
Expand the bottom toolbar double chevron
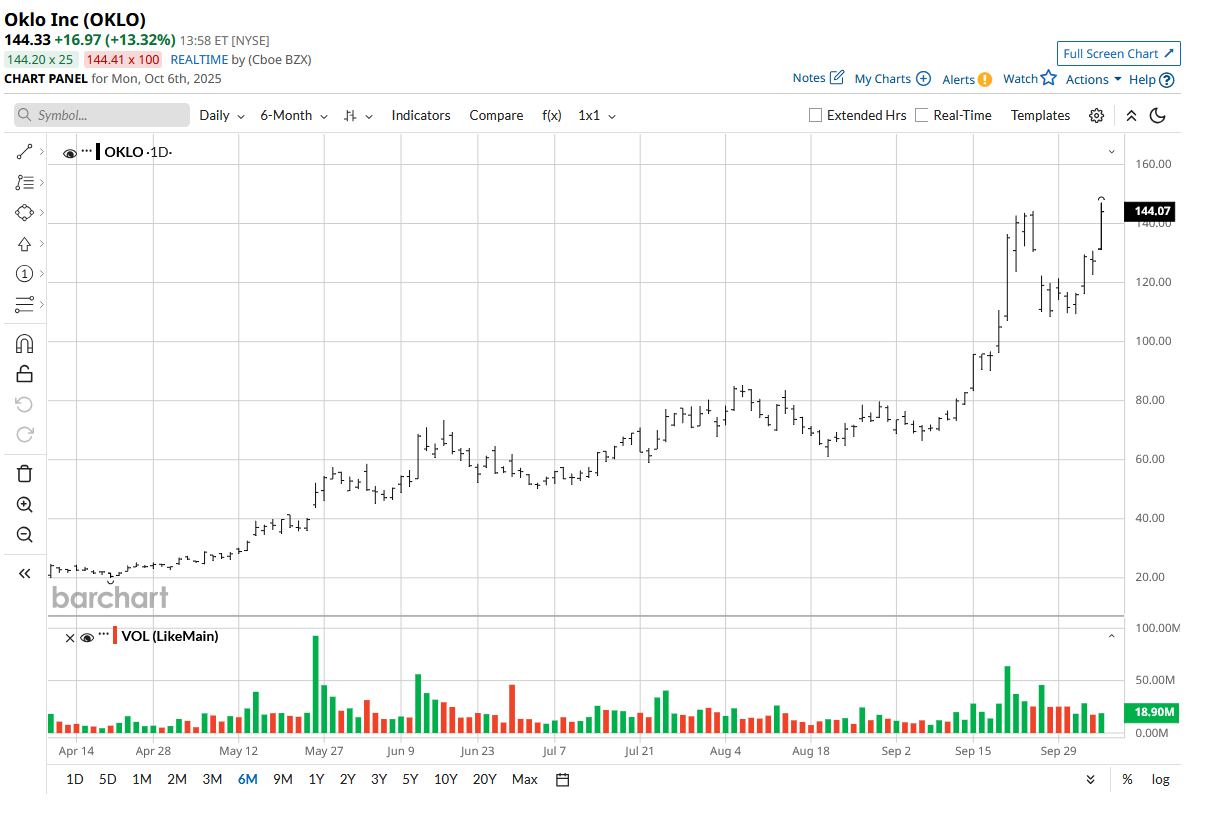click(1090, 780)
